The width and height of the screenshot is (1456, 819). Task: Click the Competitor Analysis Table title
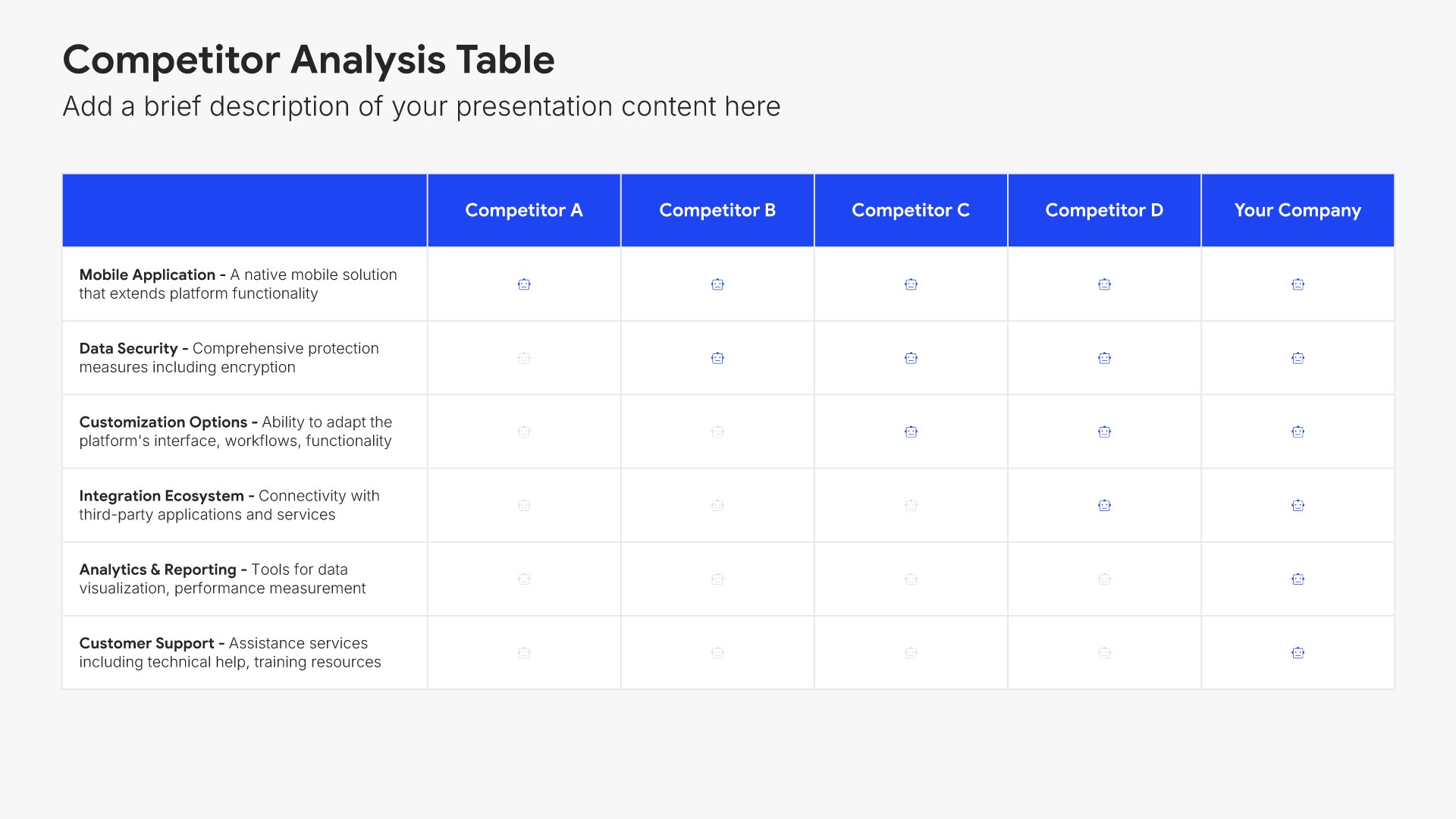click(309, 60)
